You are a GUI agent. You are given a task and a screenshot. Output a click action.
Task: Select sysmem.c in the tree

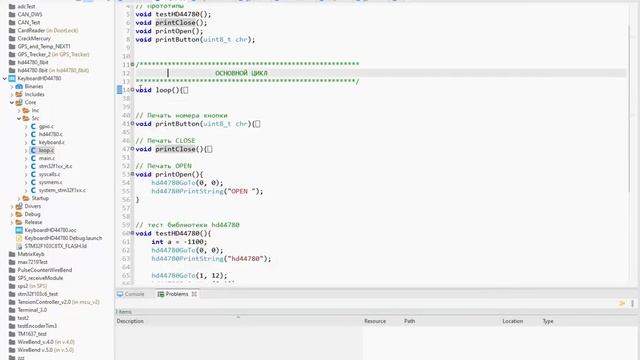click(50, 182)
